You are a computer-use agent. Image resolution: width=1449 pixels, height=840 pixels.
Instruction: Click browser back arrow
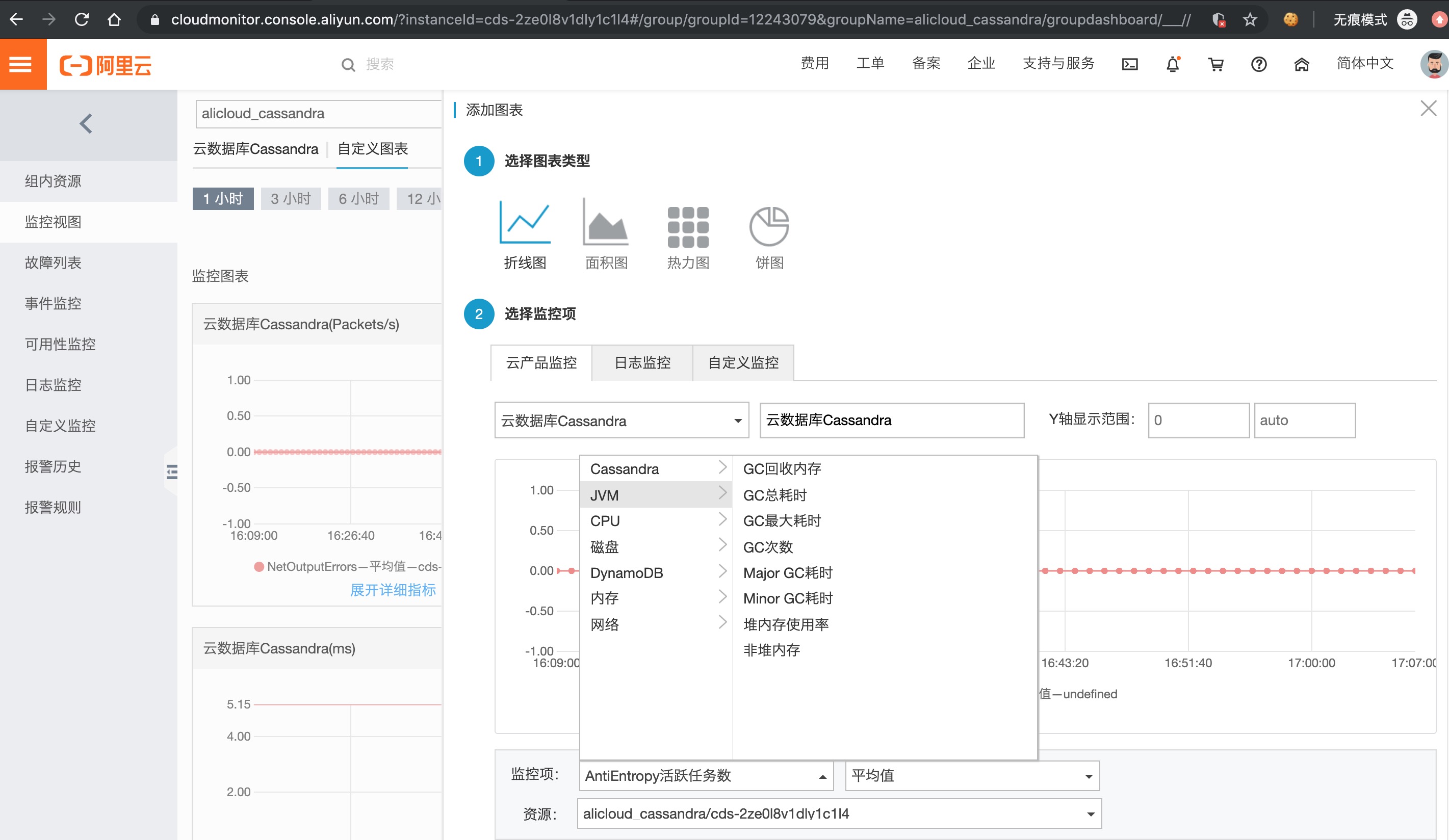(17, 19)
